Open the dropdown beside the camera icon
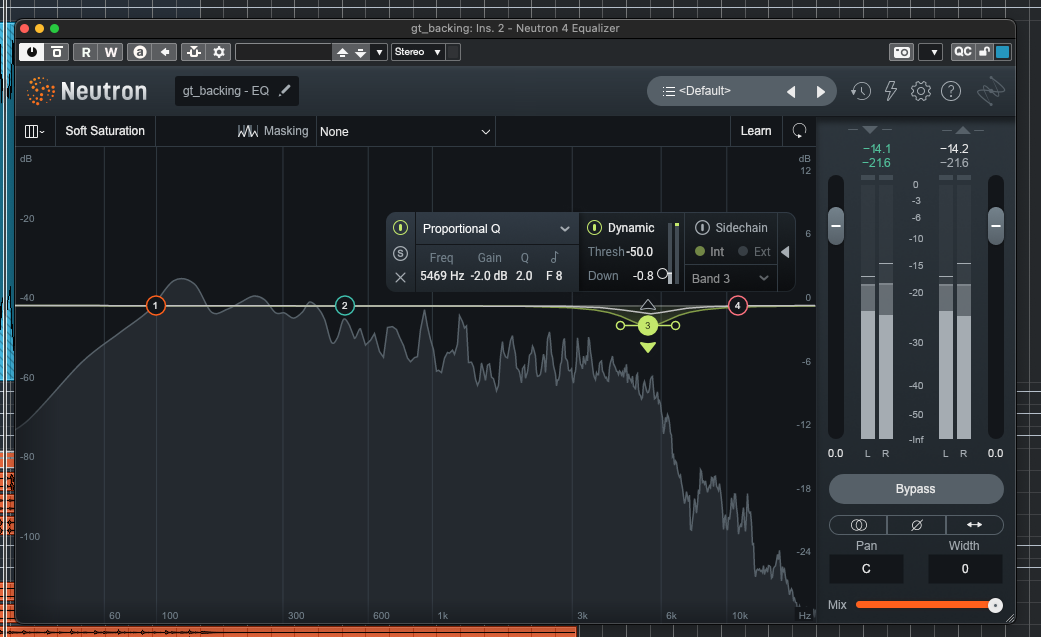Image resolution: width=1041 pixels, height=637 pixels. [x=931, y=52]
